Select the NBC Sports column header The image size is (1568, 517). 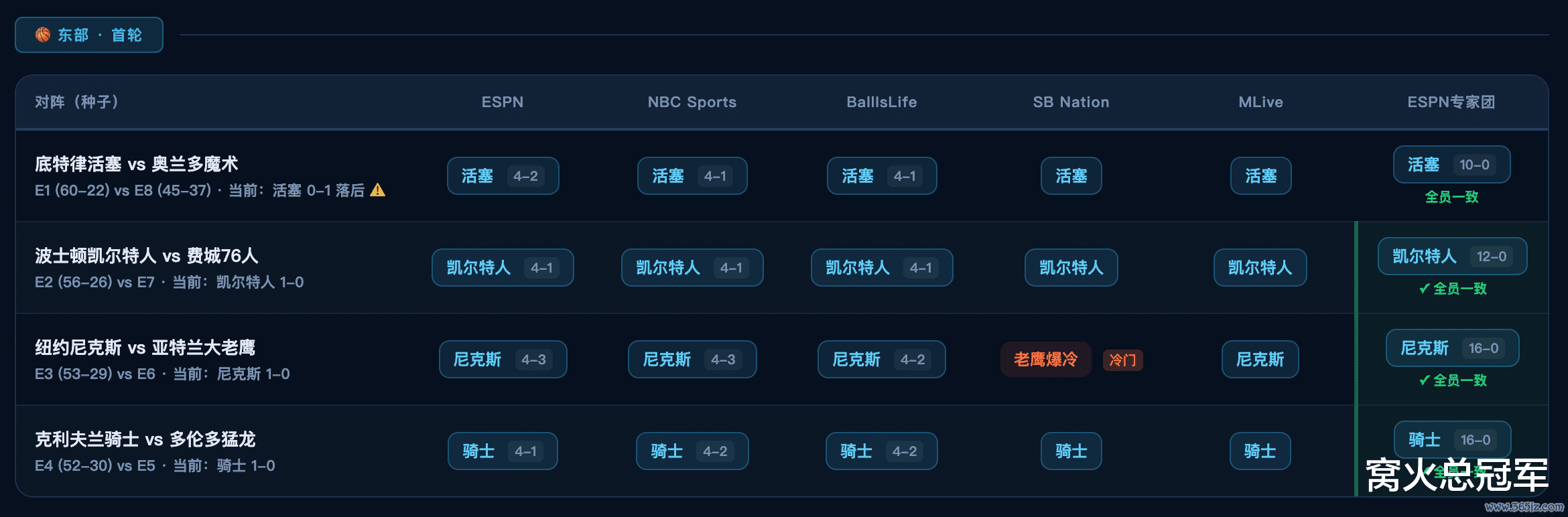[x=692, y=102]
